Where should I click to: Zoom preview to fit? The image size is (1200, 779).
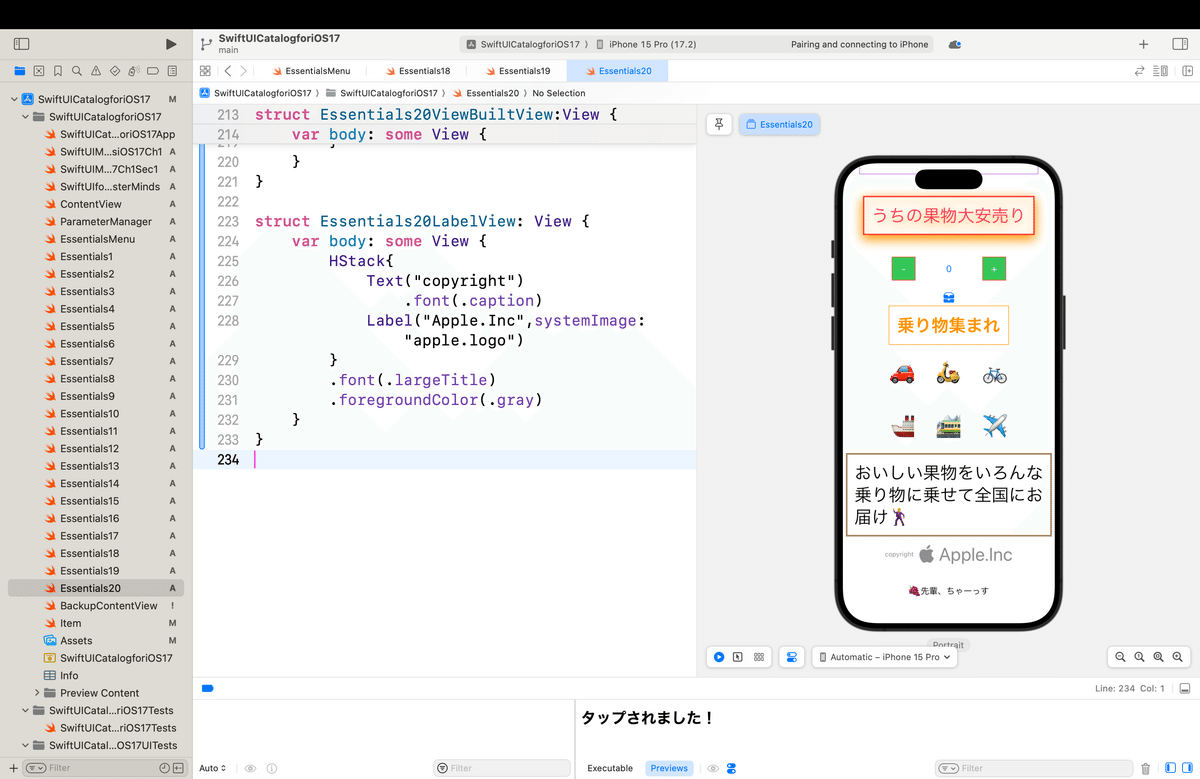1158,657
